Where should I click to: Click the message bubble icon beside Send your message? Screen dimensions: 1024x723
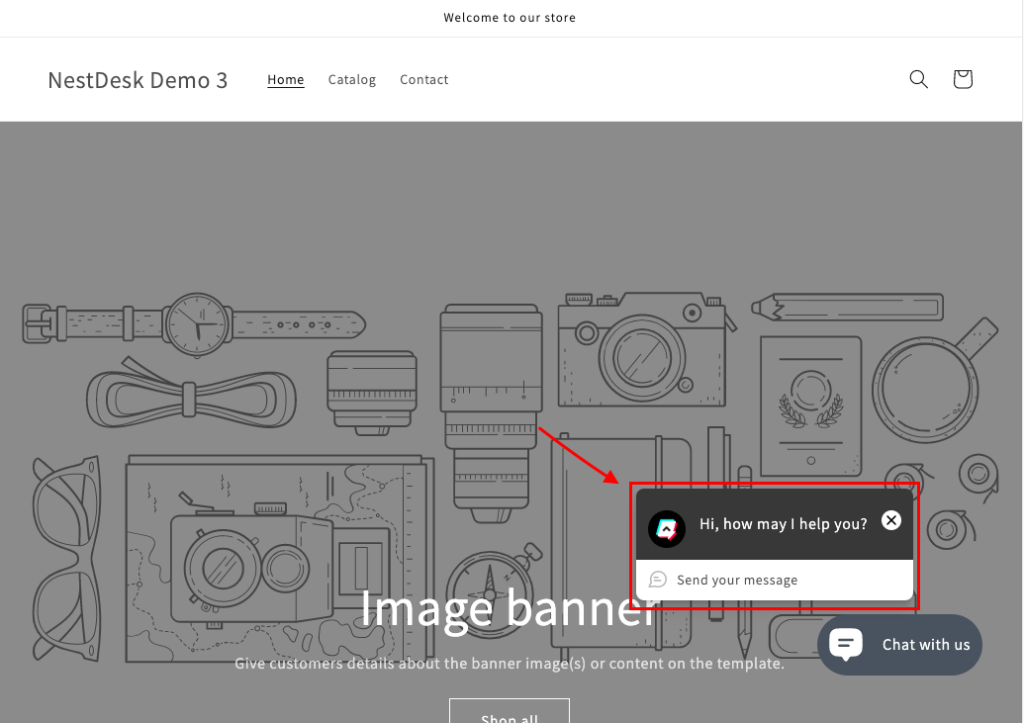tap(658, 579)
